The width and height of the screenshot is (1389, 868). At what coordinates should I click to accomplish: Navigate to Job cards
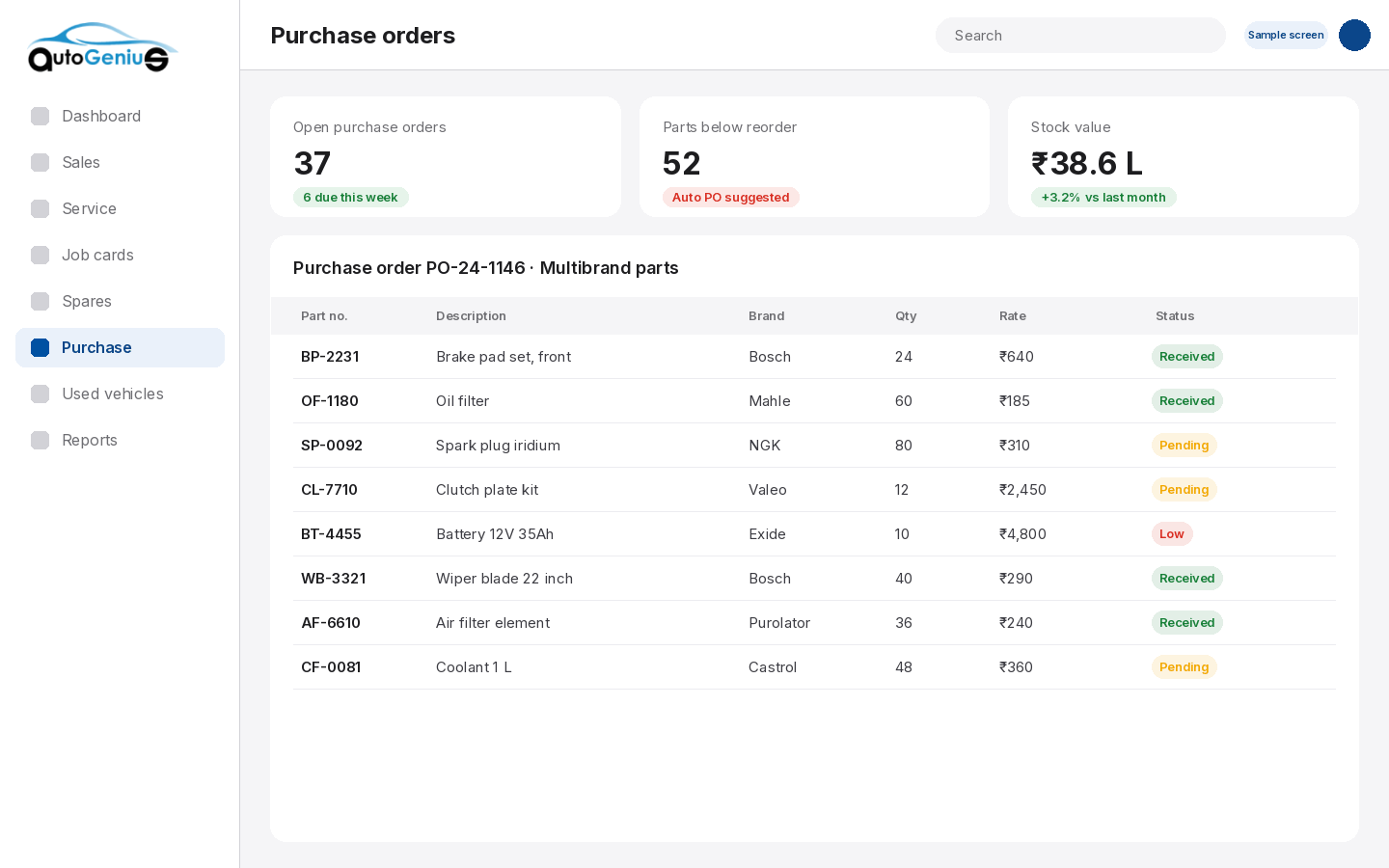coord(120,255)
